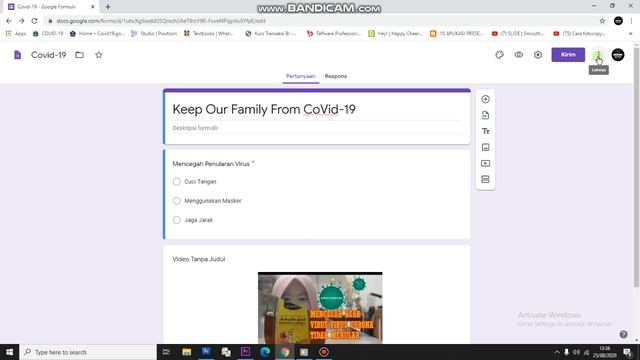640x360 pixels.
Task: Edit the form title Keep Our Family From CoVid-19
Action: click(264, 109)
